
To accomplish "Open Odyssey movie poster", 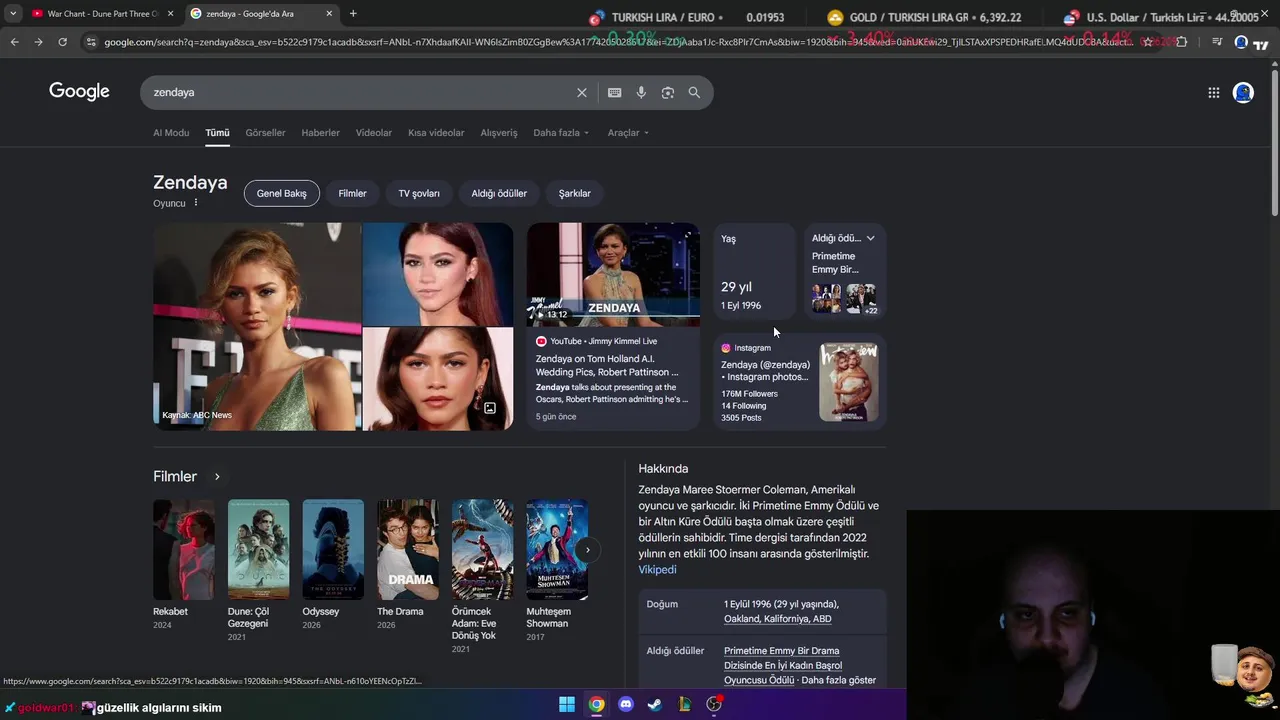I will [333, 550].
